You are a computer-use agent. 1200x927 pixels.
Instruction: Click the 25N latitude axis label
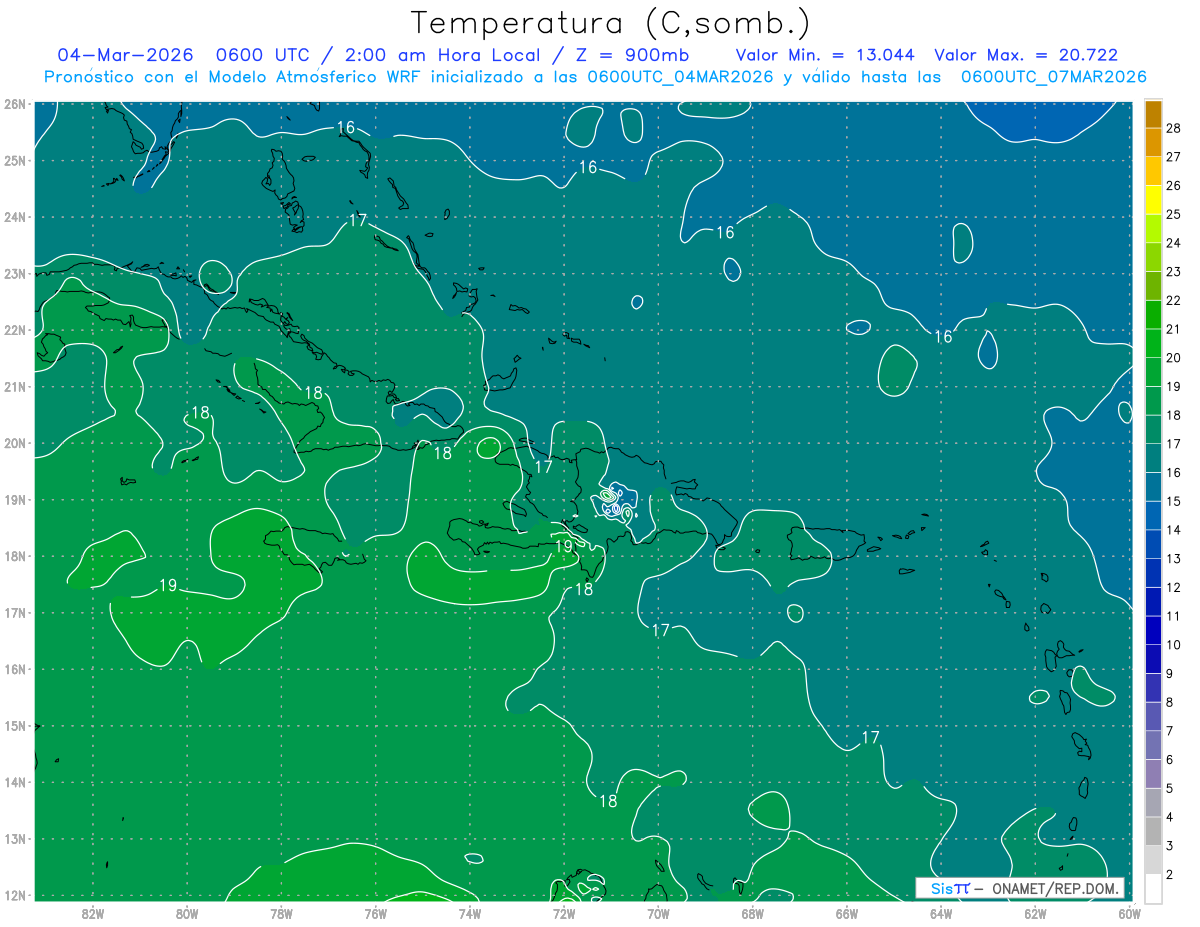[x=15, y=160]
